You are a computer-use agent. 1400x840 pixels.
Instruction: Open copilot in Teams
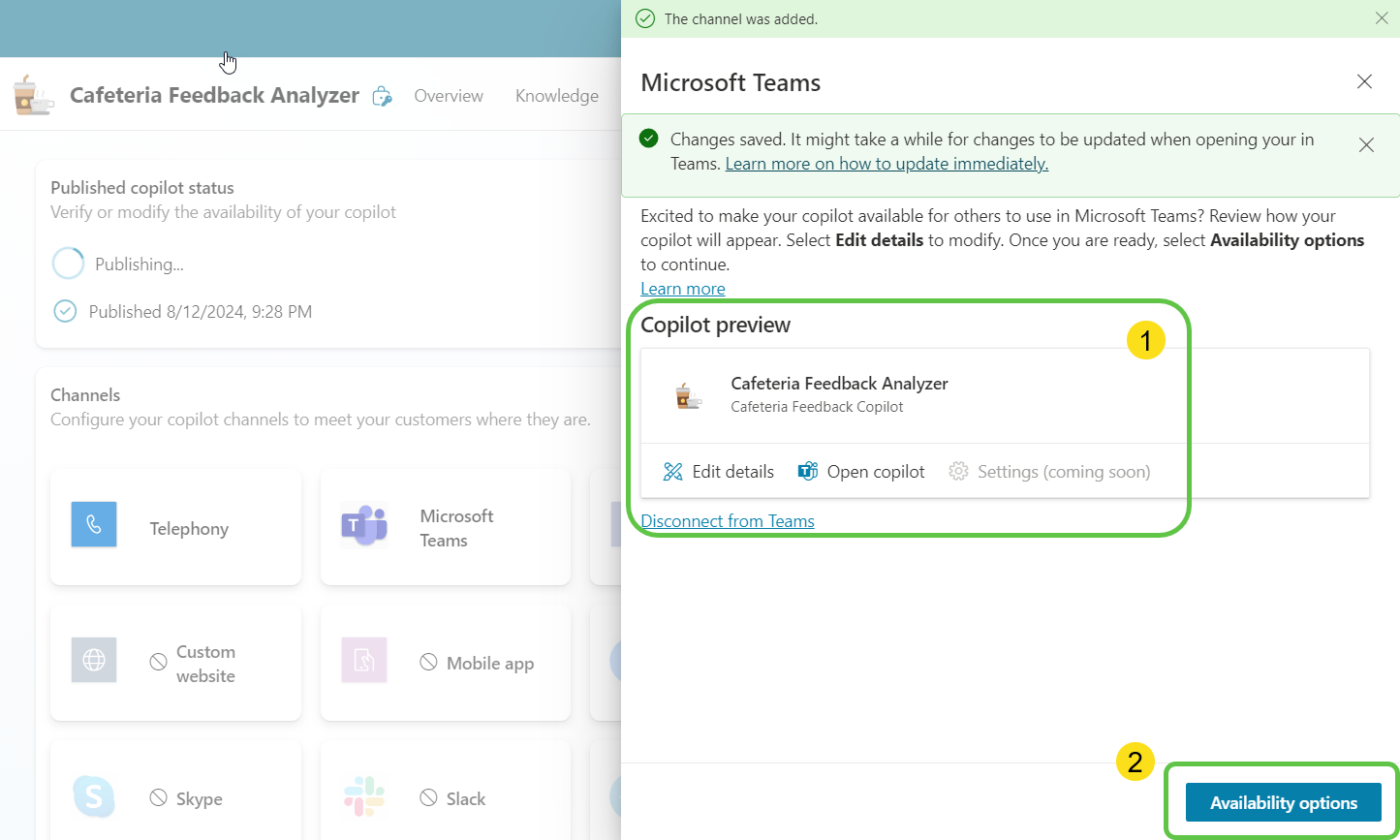(x=861, y=472)
